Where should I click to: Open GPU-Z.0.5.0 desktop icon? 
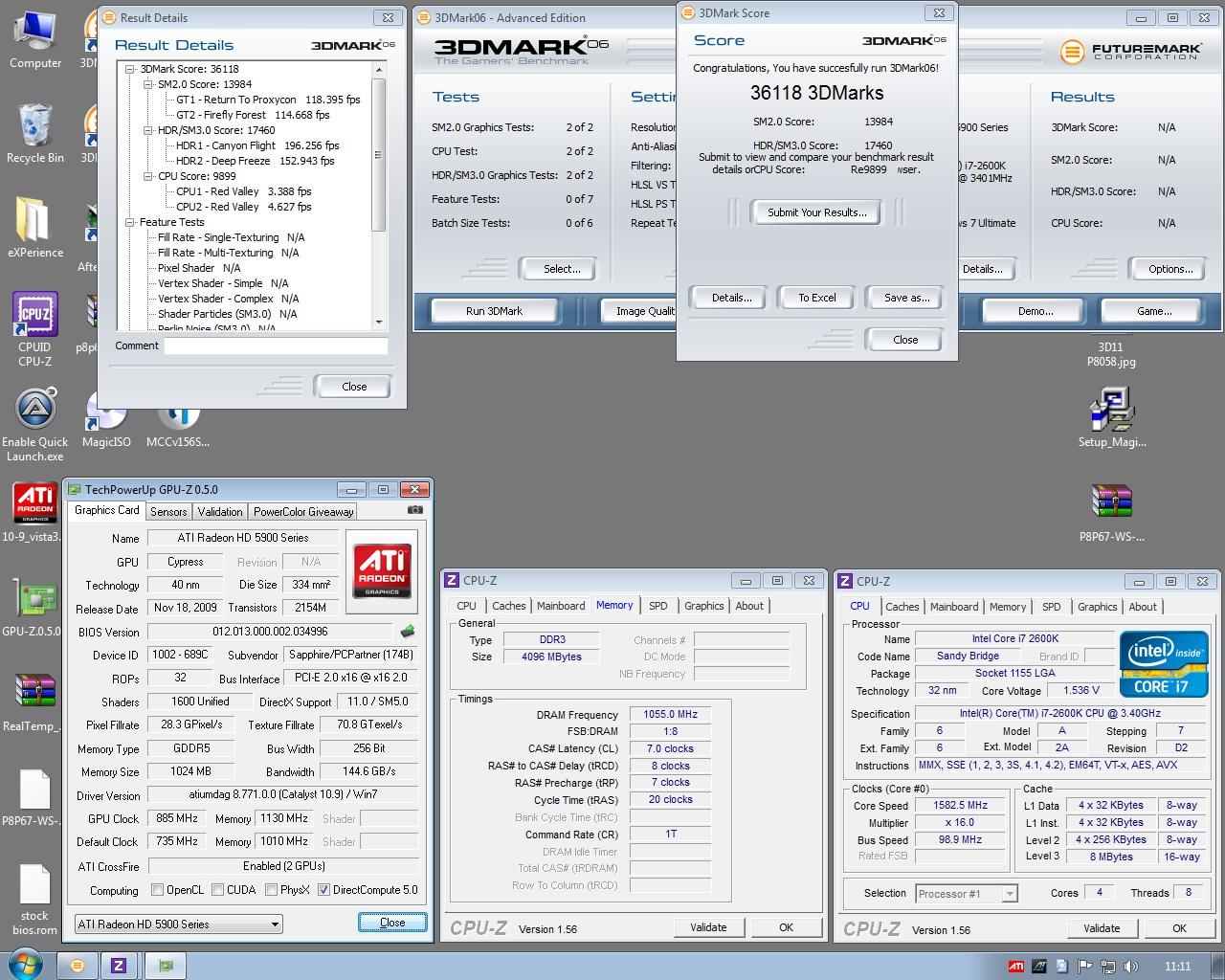[x=33, y=607]
